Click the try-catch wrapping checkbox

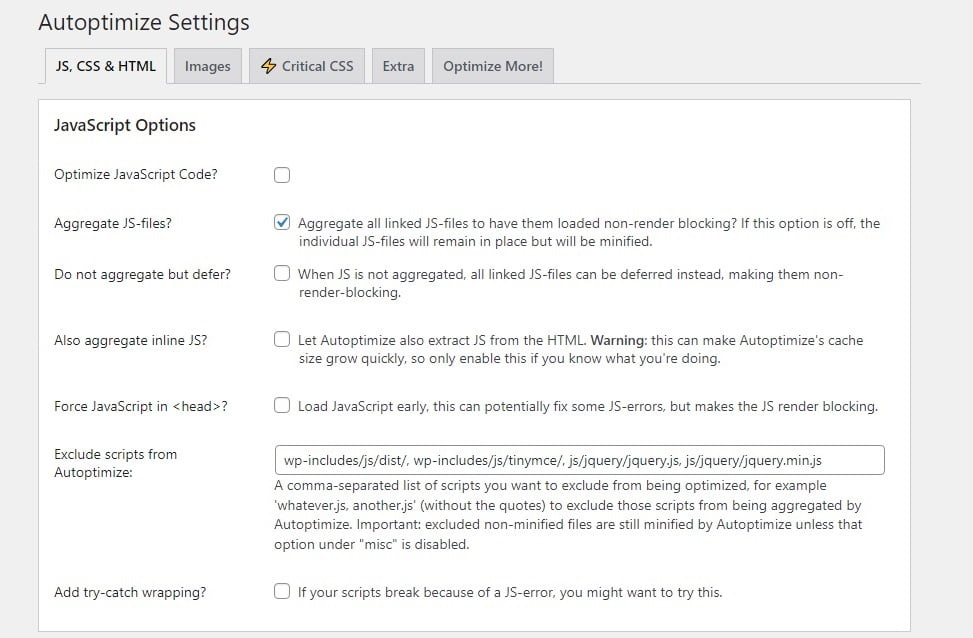pyautogui.click(x=281, y=591)
